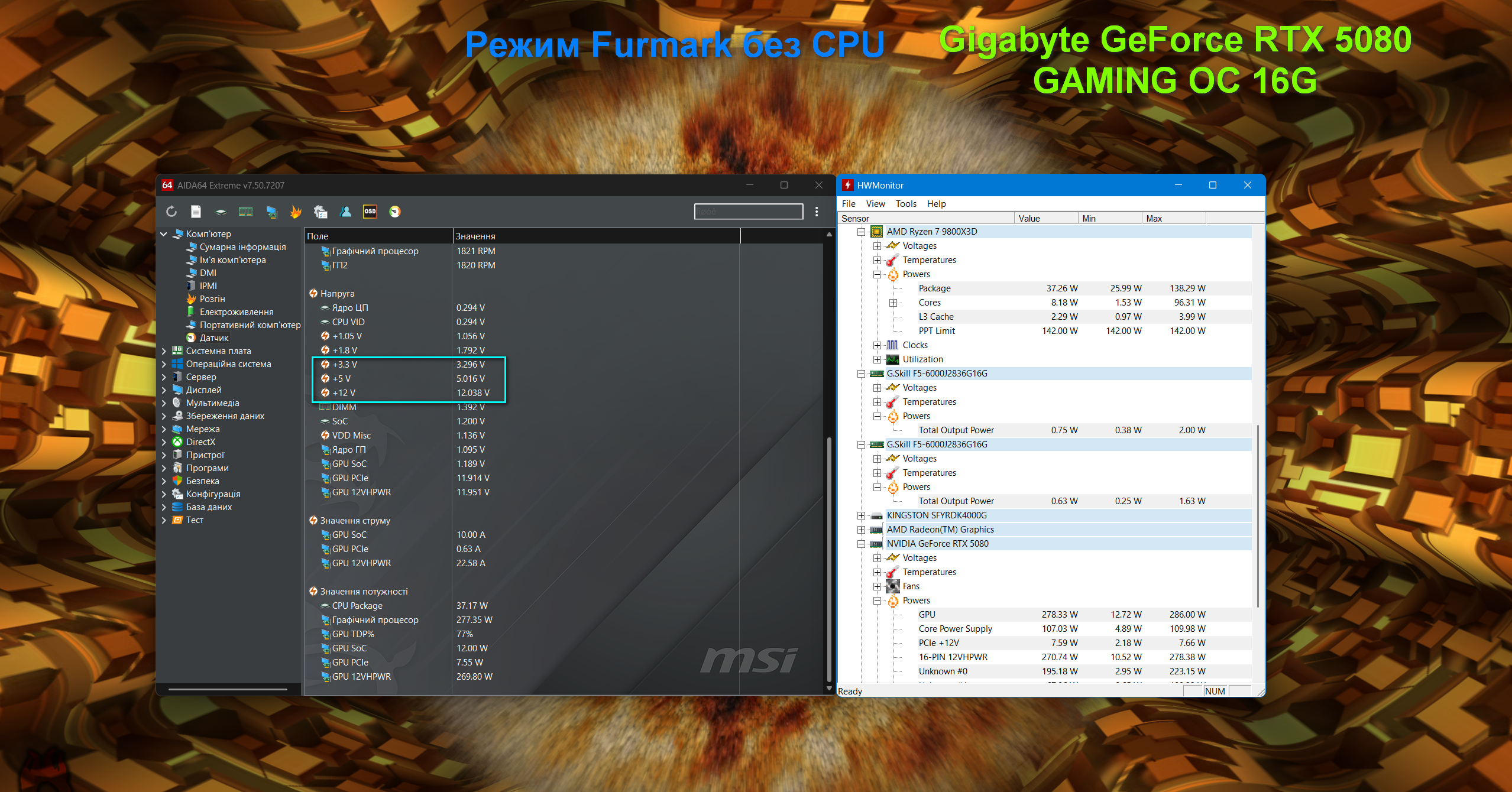The width and height of the screenshot is (1512, 792).
Task: Open the Tools menu in HWMonitor
Action: (905, 204)
